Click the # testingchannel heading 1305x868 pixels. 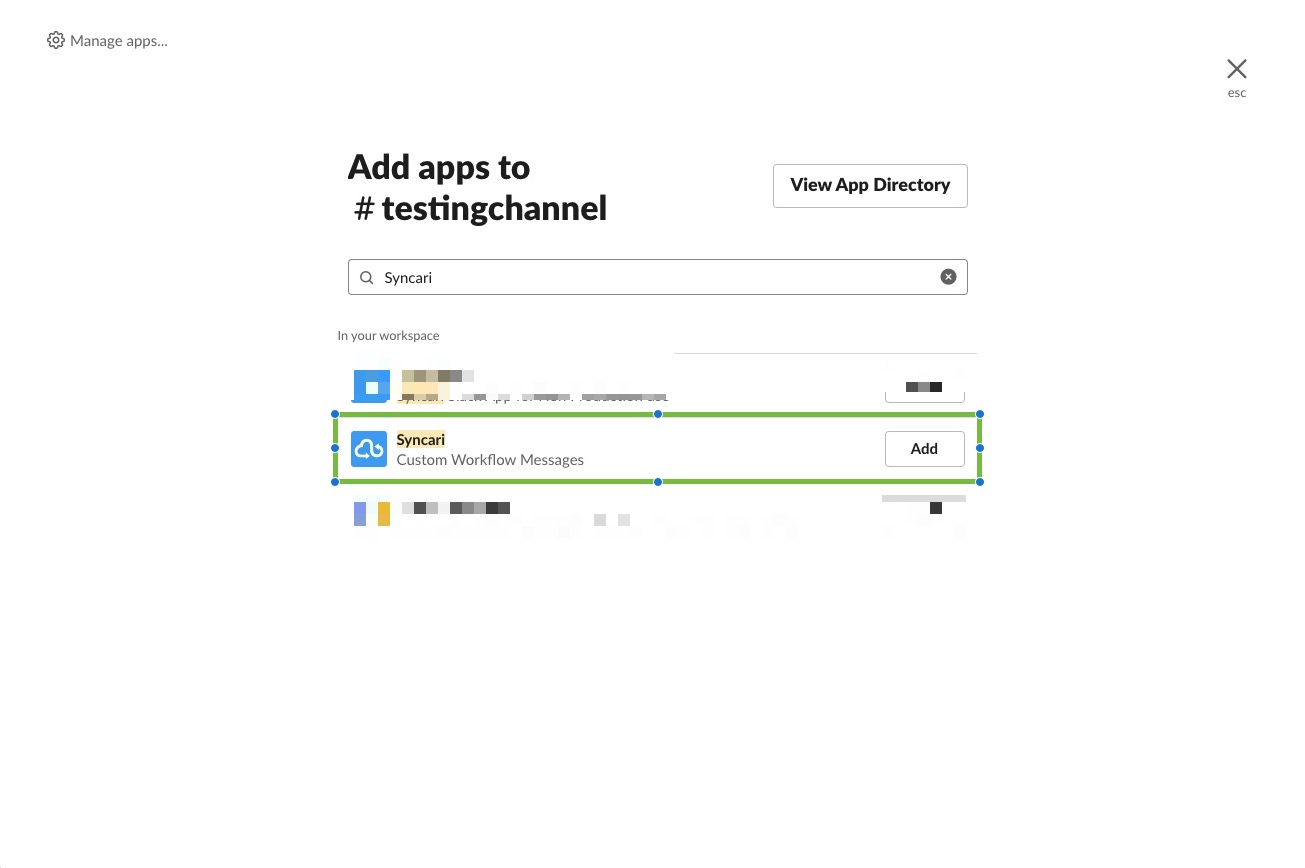pos(481,209)
